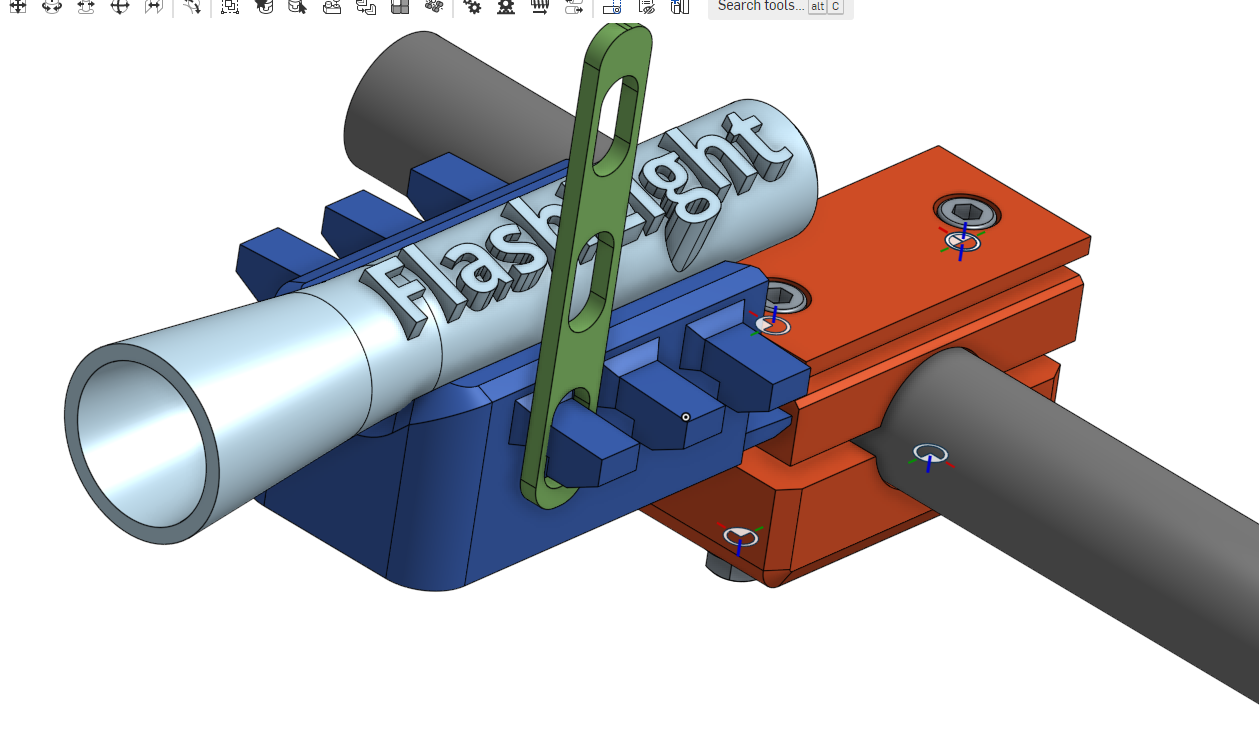Select the Gear relation tool
The width and height of the screenshot is (1259, 755).
coord(472,6)
